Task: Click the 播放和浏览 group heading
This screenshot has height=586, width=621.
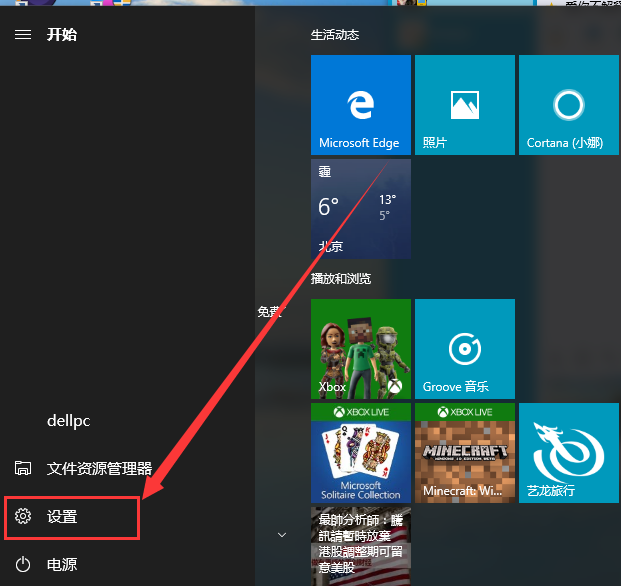Action: coord(341,279)
